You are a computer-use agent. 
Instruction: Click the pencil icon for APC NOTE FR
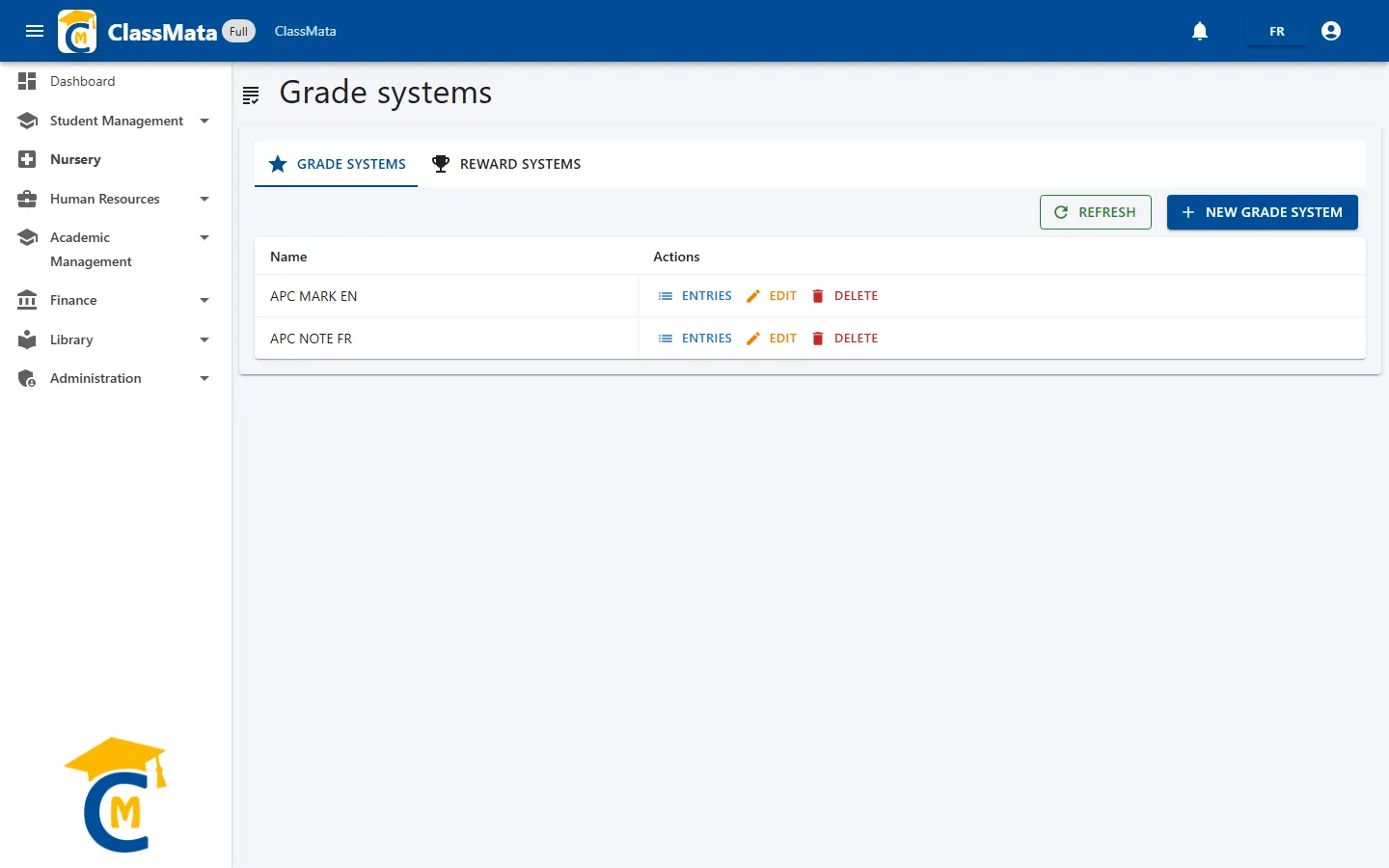tap(753, 339)
